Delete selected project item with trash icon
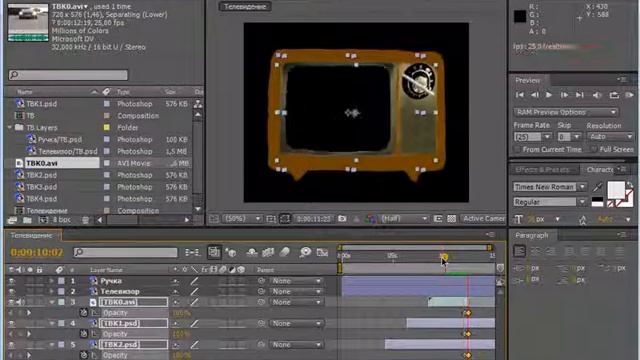 [85, 220]
